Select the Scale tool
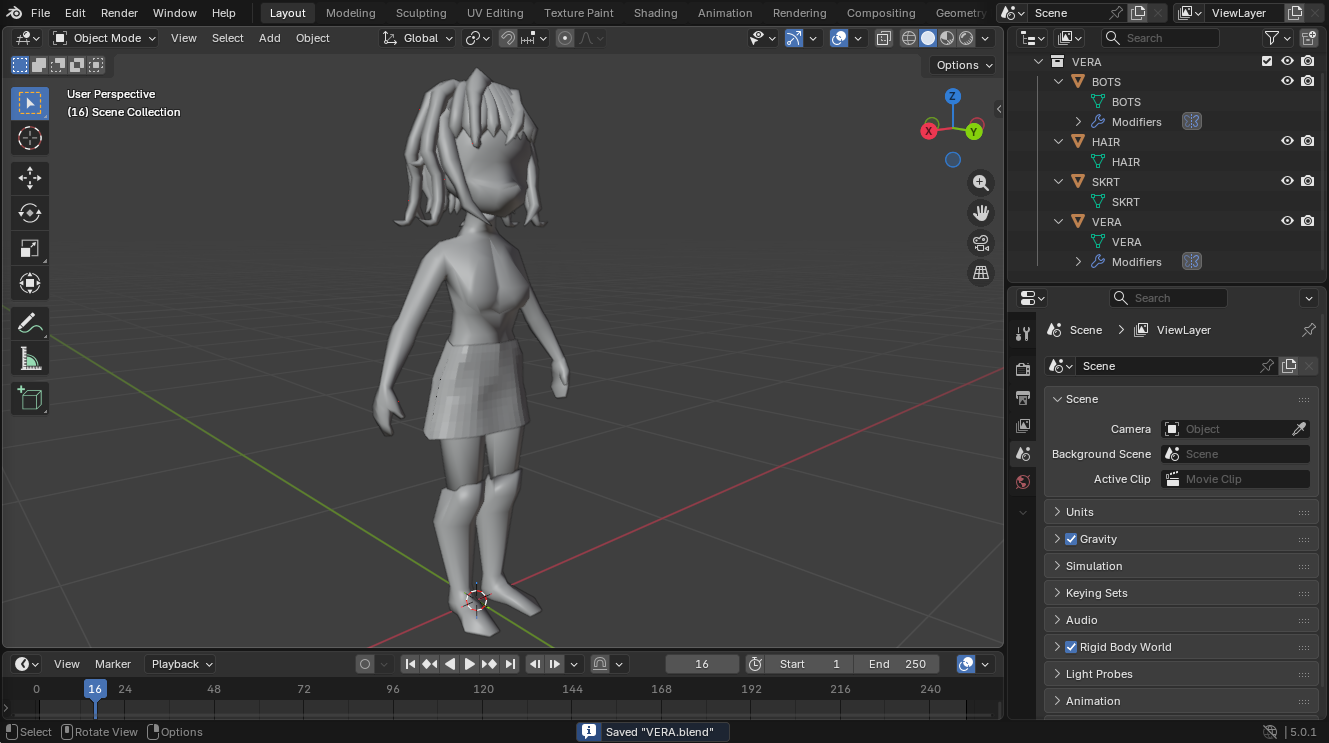 [30, 248]
